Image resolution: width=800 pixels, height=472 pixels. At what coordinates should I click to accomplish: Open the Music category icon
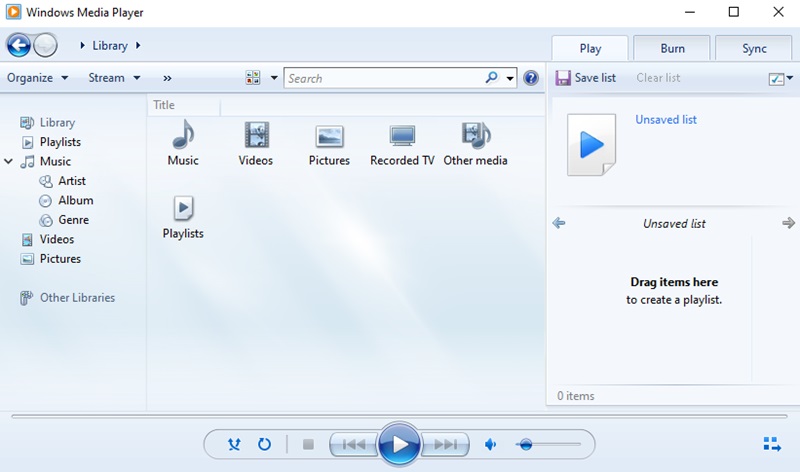coord(183,135)
